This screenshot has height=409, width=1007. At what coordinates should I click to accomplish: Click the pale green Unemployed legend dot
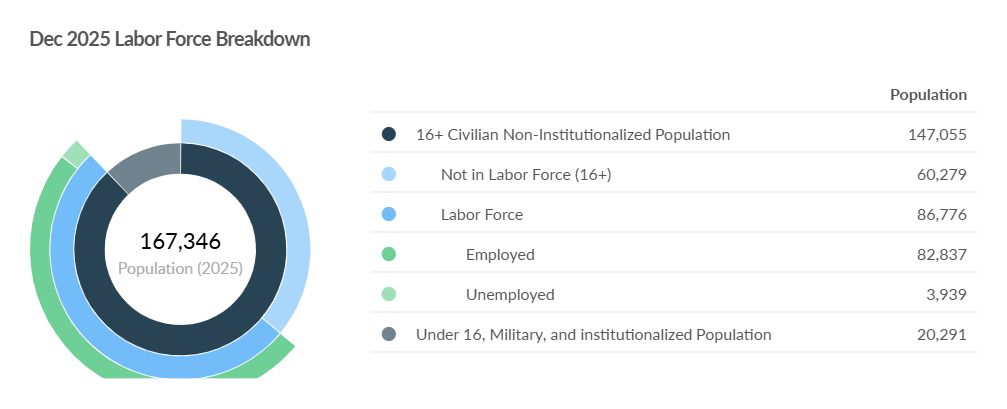pyautogui.click(x=389, y=294)
